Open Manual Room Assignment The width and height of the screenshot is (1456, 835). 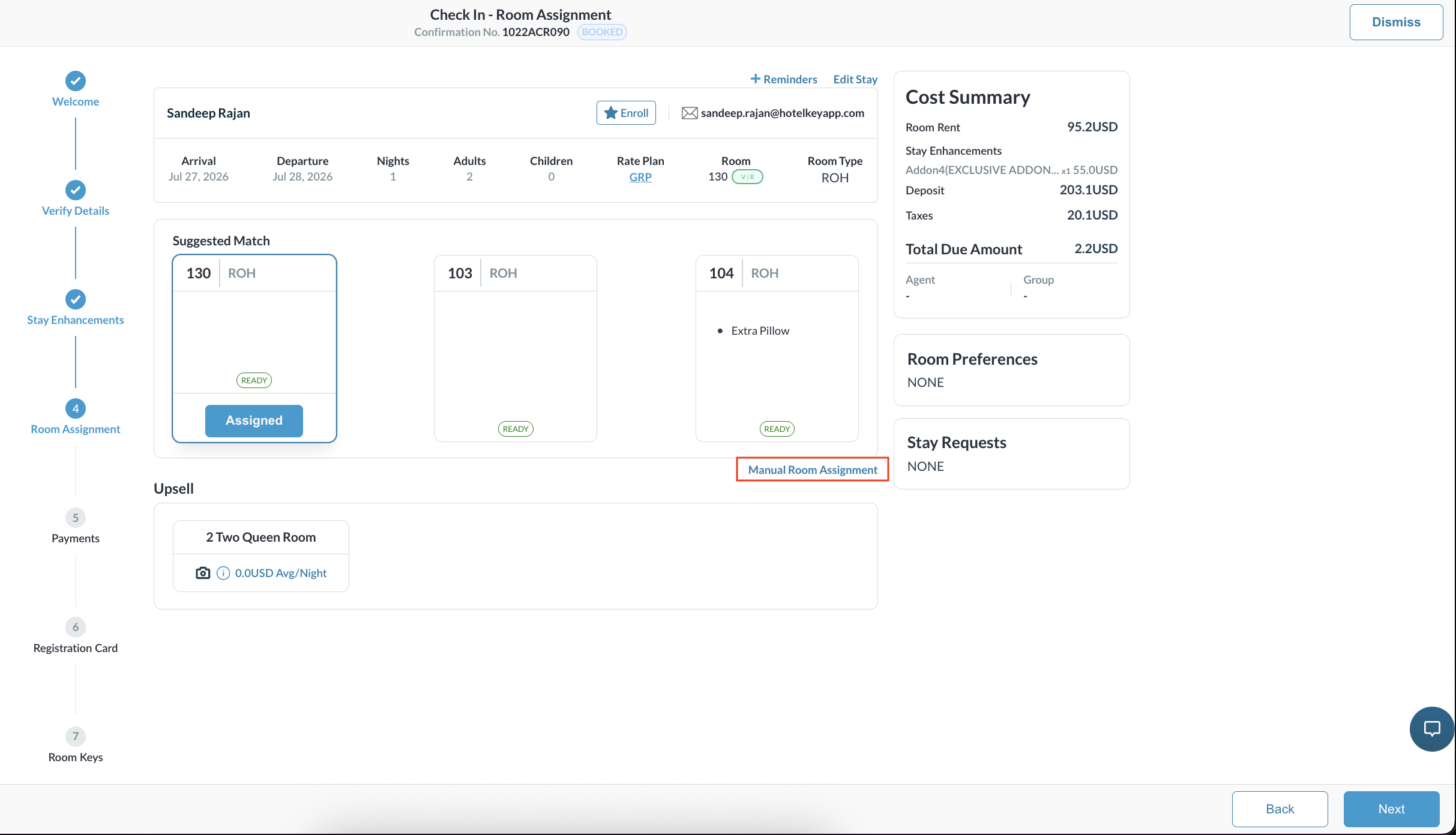pyautogui.click(x=813, y=470)
